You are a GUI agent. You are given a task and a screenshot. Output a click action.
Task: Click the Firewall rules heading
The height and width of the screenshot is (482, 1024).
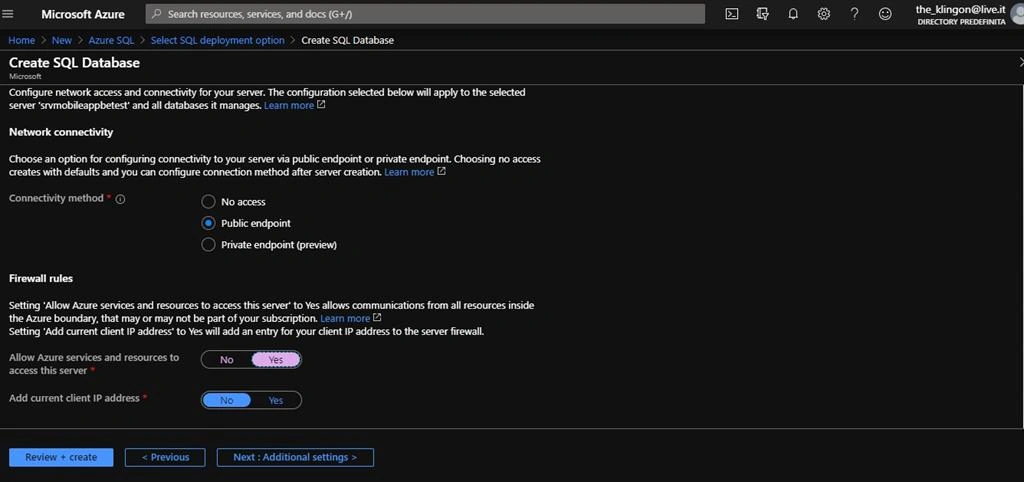click(41, 278)
